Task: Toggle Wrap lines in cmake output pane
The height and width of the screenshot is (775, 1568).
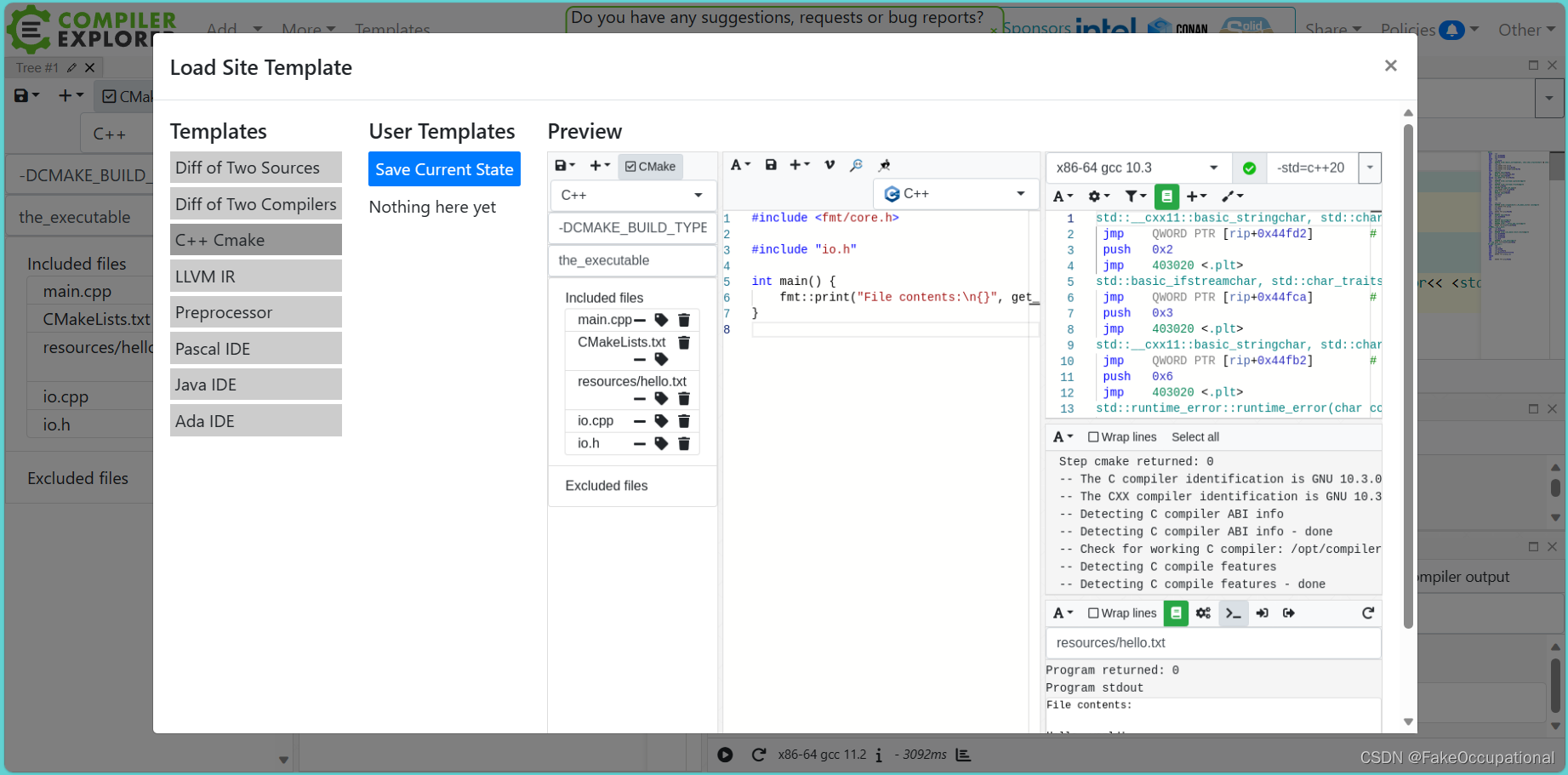Action: pyautogui.click(x=1122, y=437)
